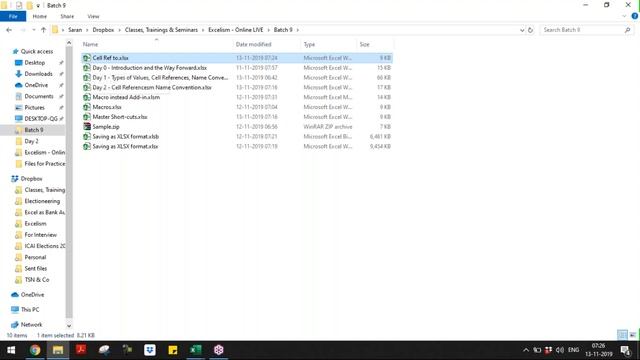Open the Share ribbon tab
The image size is (640, 360).
[67, 16]
